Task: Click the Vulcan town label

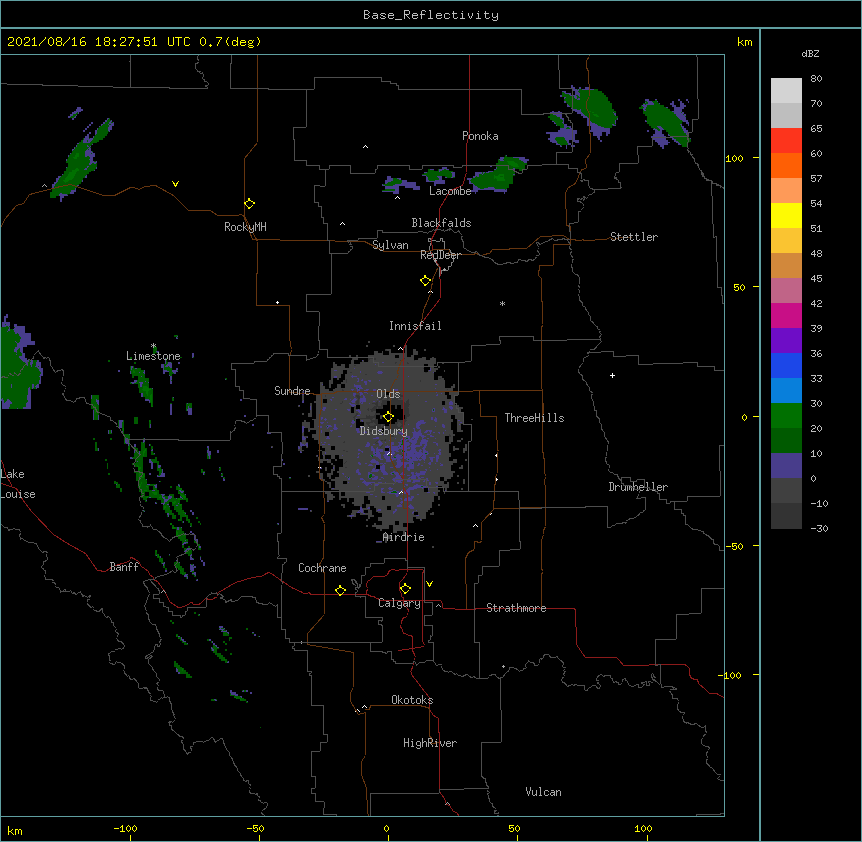Action: [543, 792]
